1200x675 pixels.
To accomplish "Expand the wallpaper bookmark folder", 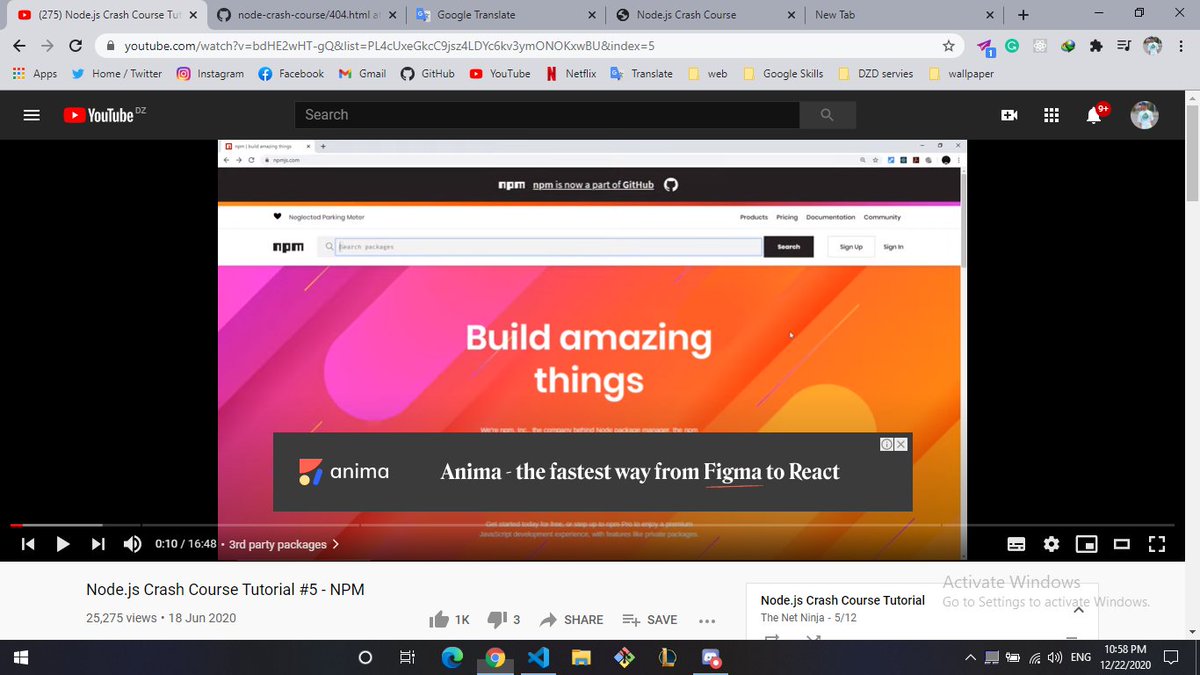I will 960,73.
